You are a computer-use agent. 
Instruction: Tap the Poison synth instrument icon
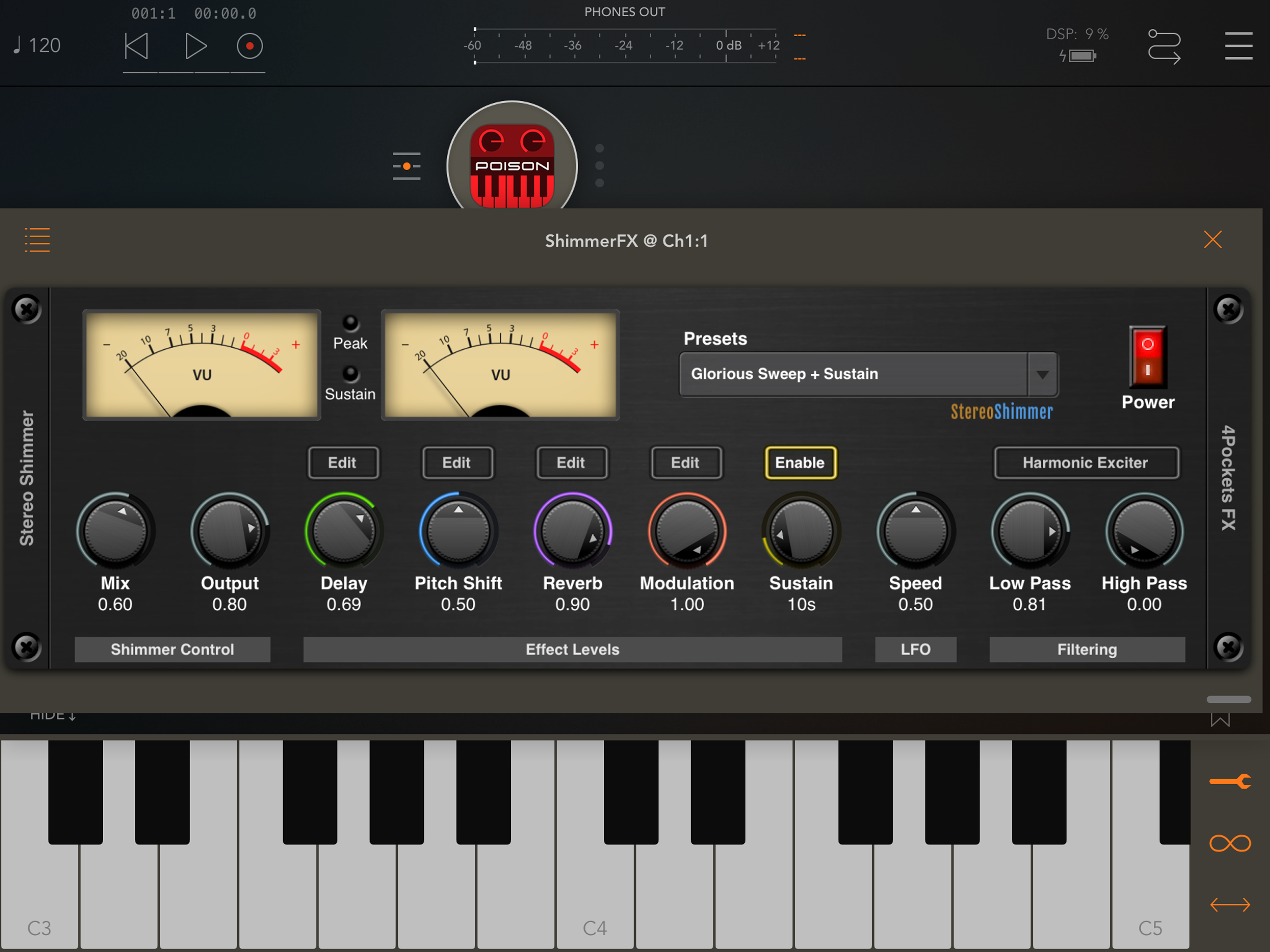(x=511, y=165)
